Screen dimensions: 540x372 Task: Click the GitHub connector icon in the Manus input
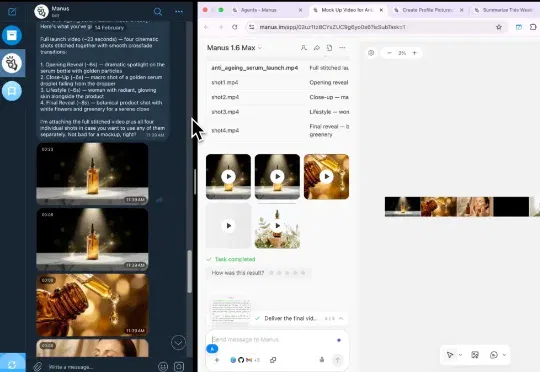point(241,360)
